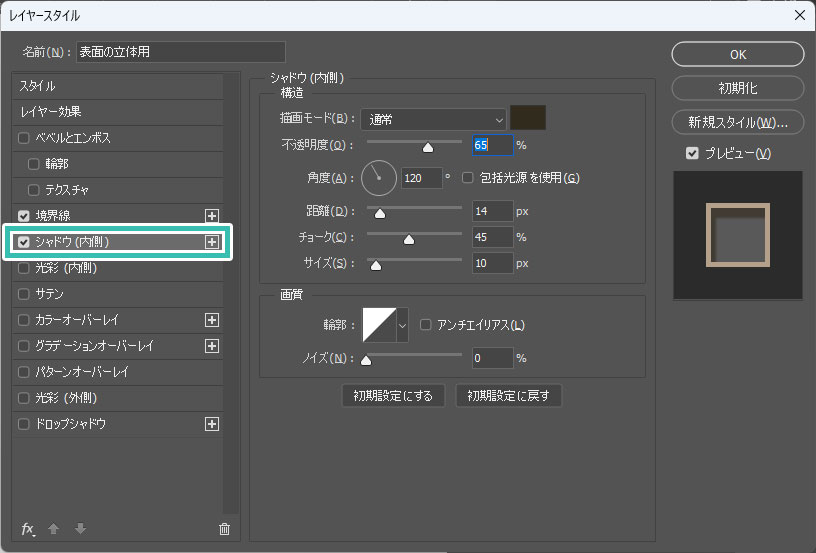The width and height of the screenshot is (816, 553).
Task: Click the 新規スタイル(W)... button
Action: pyautogui.click(x=737, y=122)
